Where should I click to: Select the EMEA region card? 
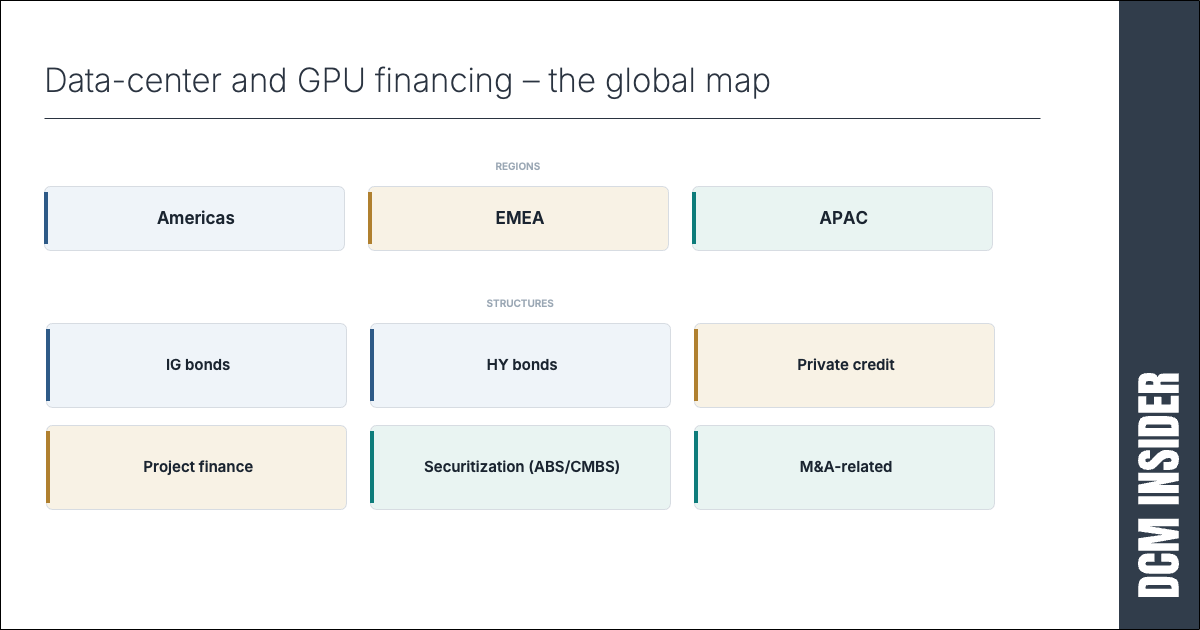coord(518,218)
